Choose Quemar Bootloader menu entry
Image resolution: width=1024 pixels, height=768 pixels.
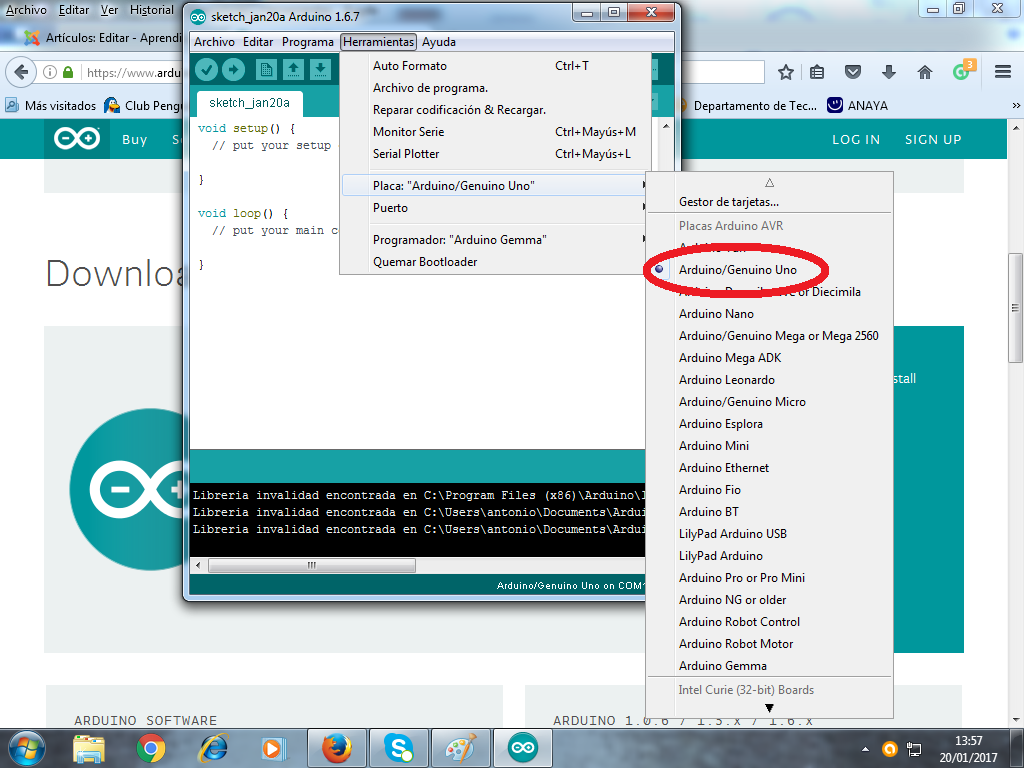[495, 261]
